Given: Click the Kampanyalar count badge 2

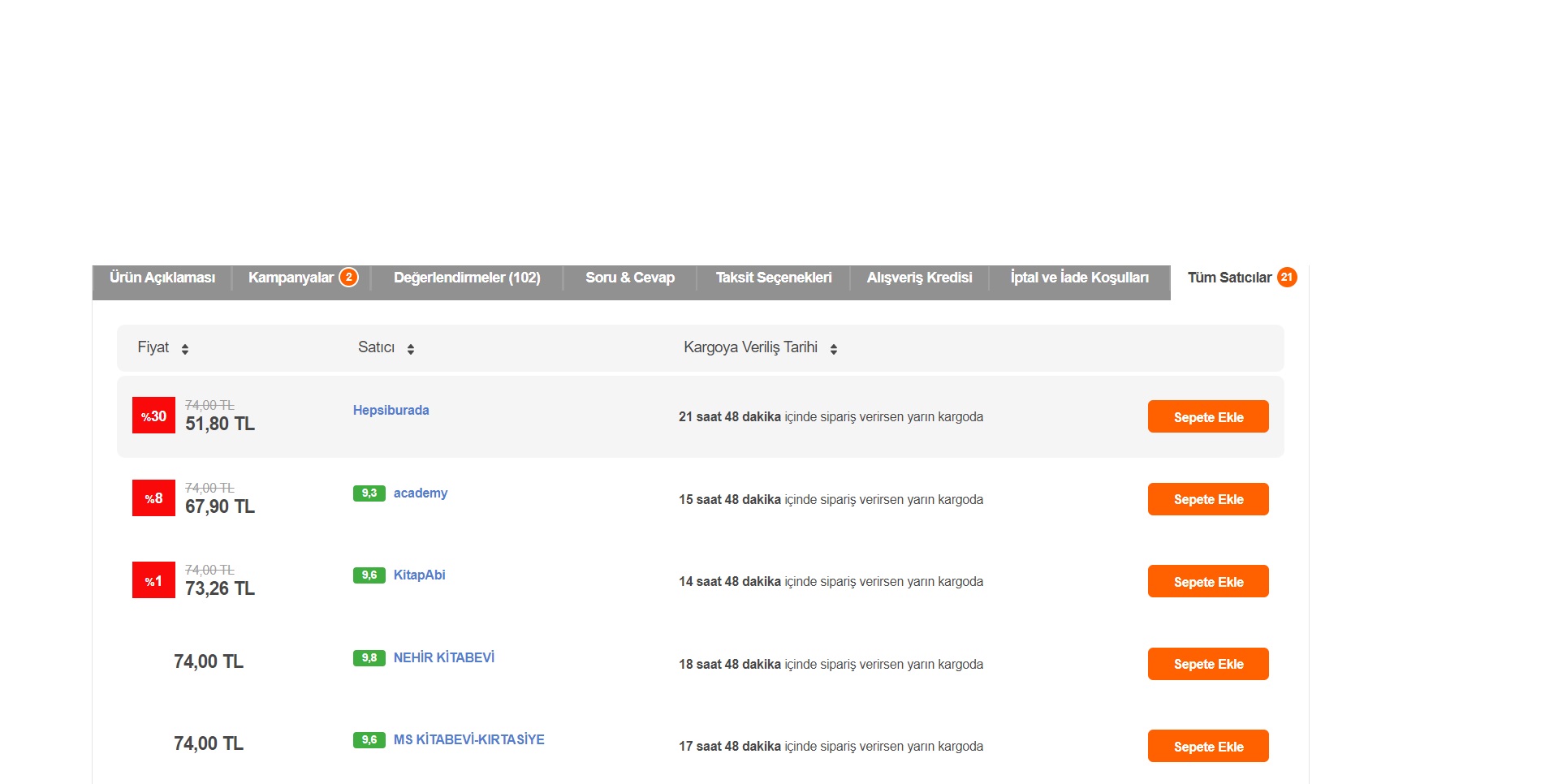Looking at the screenshot, I should tap(348, 278).
